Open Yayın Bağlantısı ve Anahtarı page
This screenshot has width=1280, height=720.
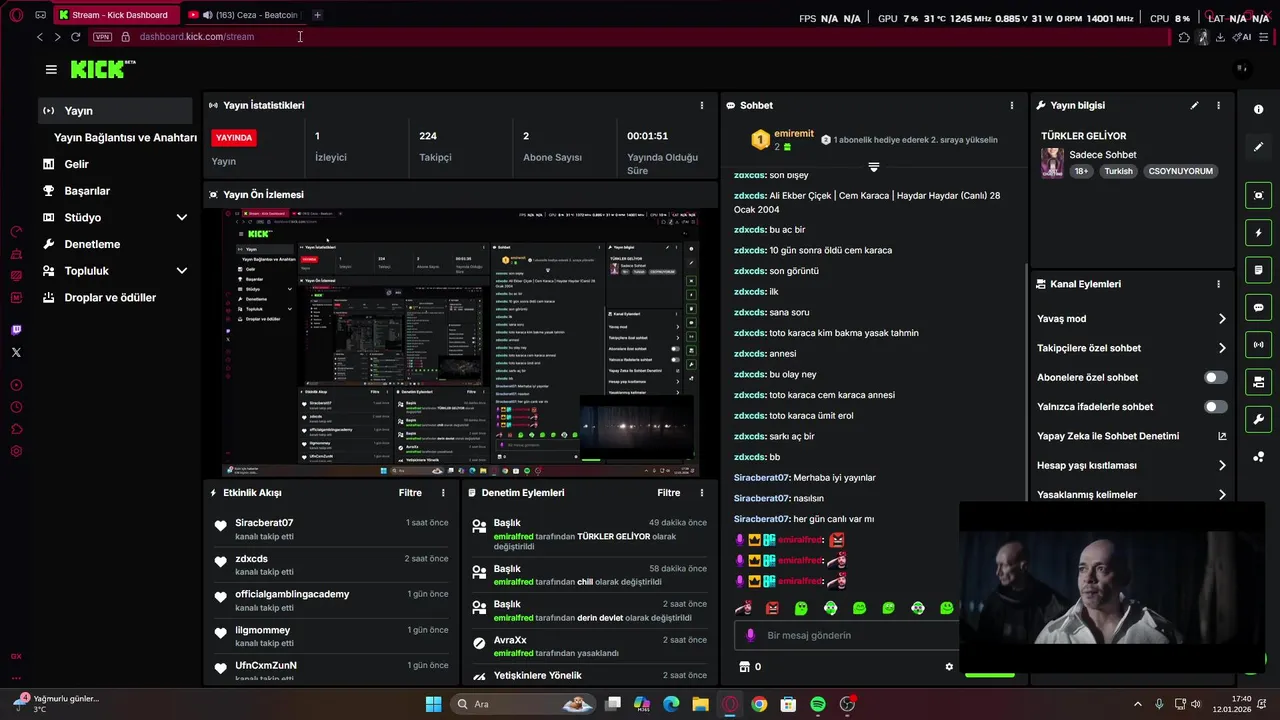125,138
